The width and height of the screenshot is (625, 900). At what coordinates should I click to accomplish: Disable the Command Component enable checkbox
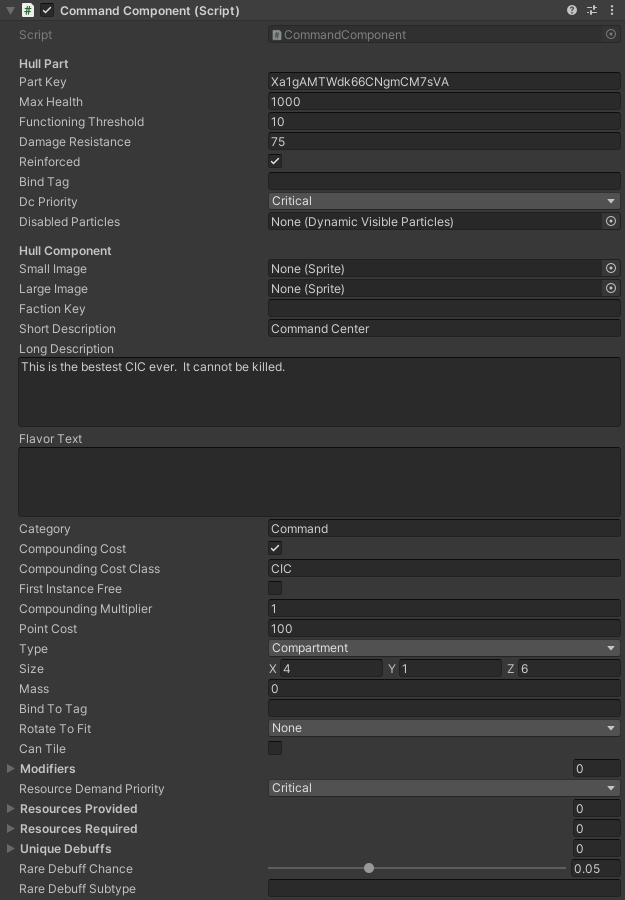click(x=47, y=10)
